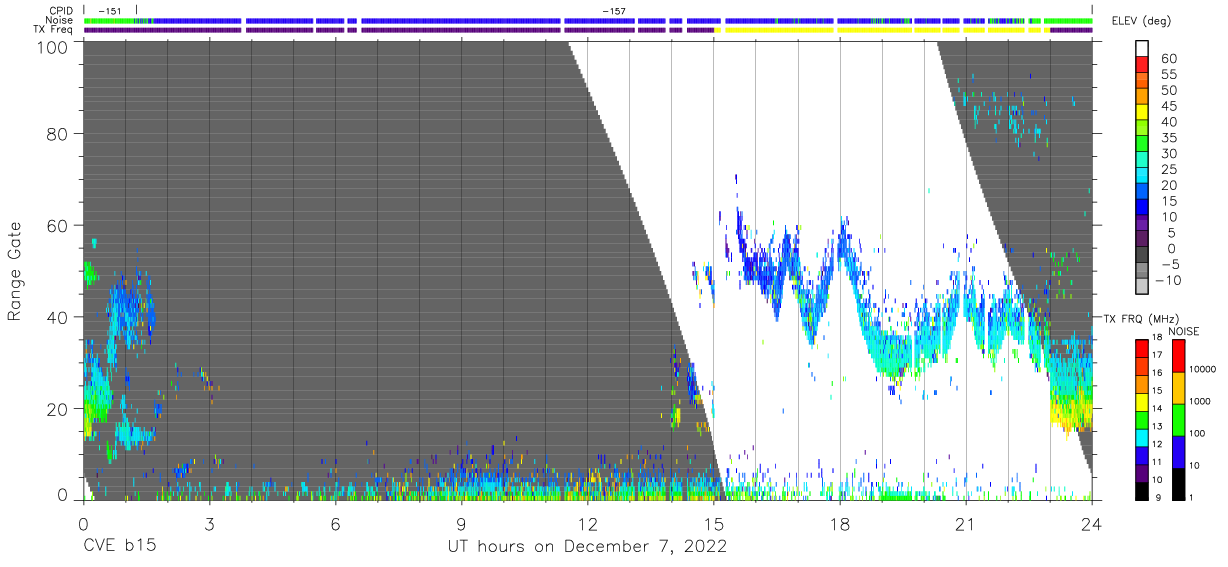Image resolution: width=1228 pixels, height=567 pixels.
Task: Click the x-axis hour tick '3'
Action: [209, 524]
